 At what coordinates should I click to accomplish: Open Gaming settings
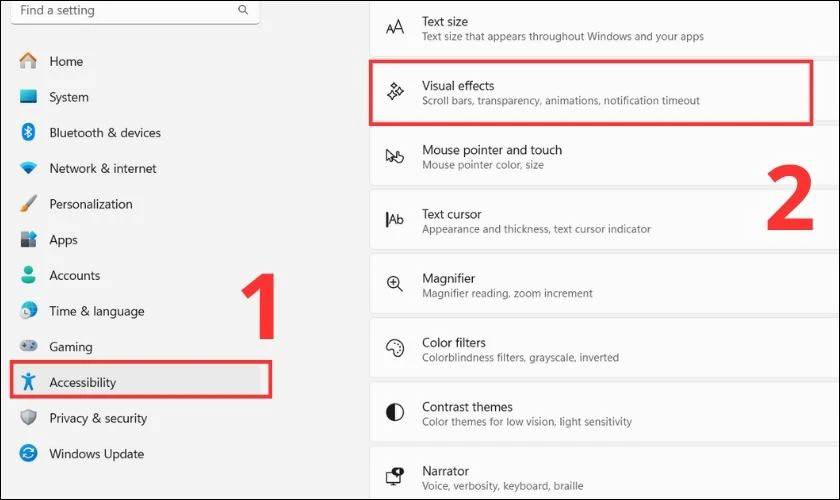(135, 347)
